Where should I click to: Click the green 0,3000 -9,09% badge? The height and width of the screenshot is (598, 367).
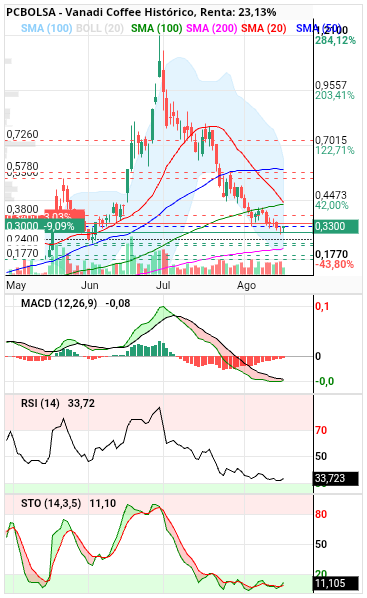[x=45, y=226]
